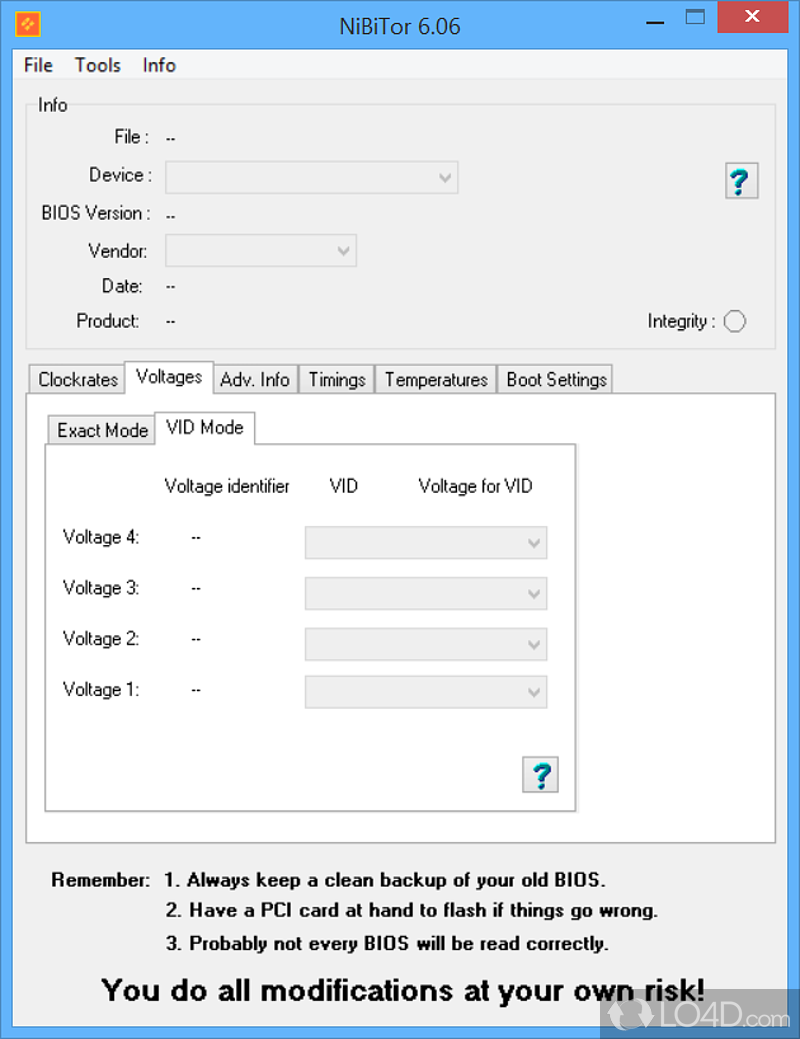Select the Voltages tab
The height and width of the screenshot is (1039, 800).
(x=169, y=377)
